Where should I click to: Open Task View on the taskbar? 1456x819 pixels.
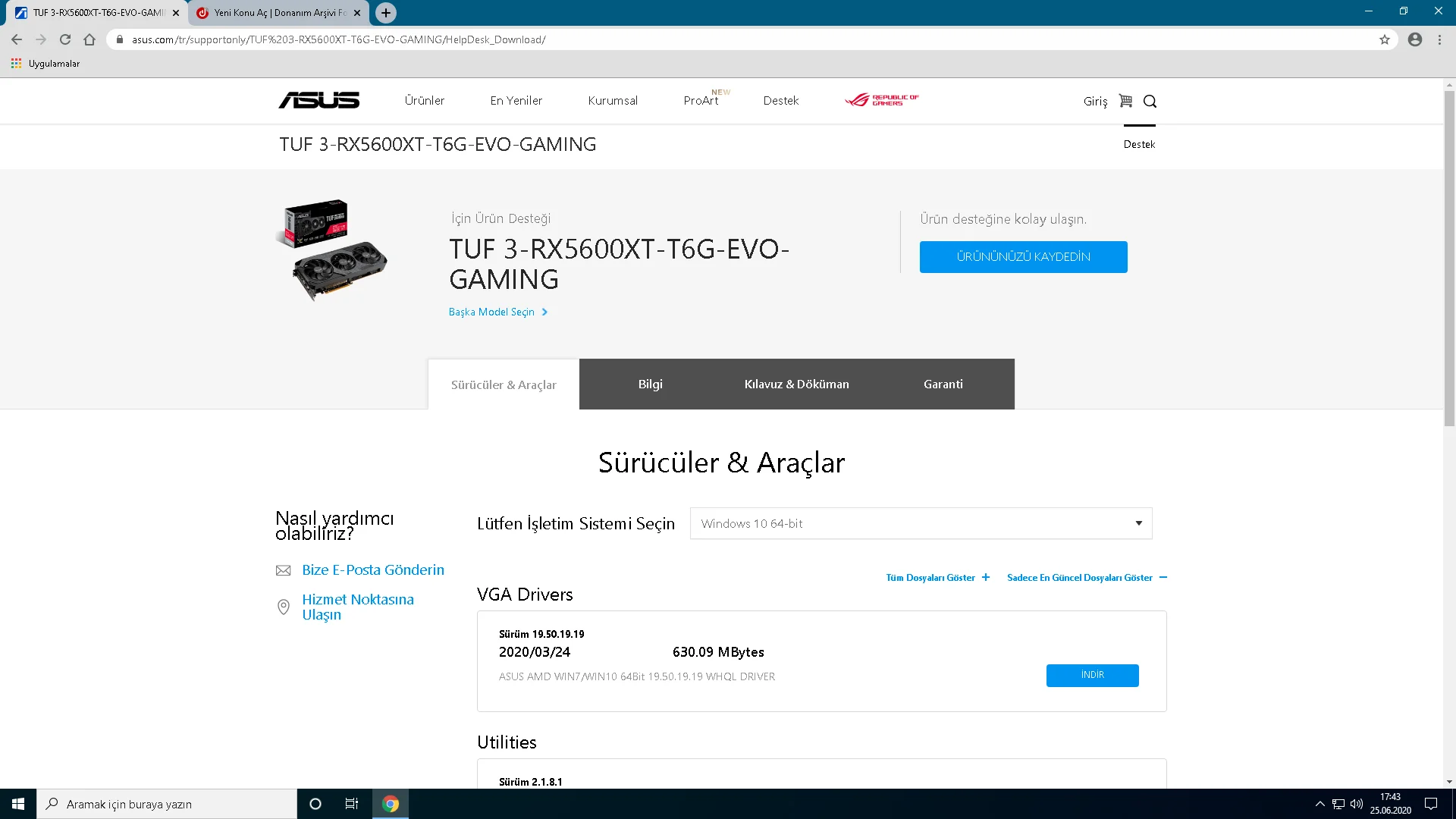[351, 804]
